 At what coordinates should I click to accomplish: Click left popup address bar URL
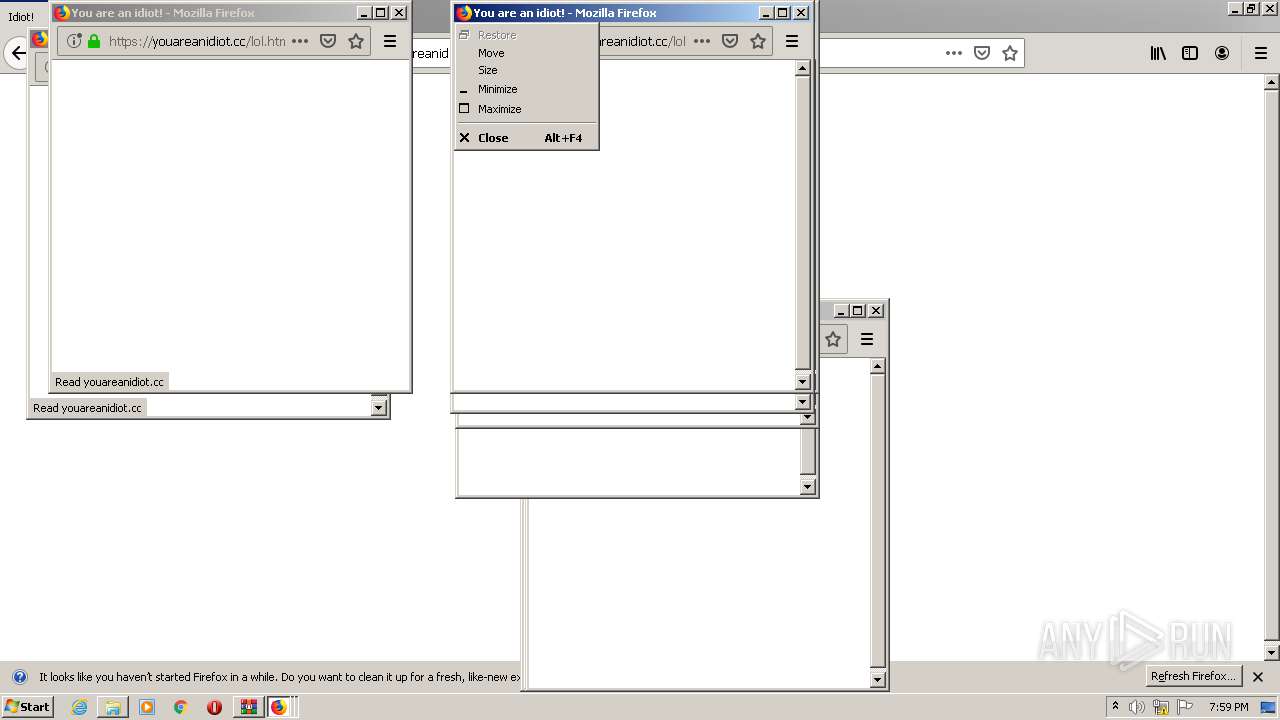[x=197, y=41]
